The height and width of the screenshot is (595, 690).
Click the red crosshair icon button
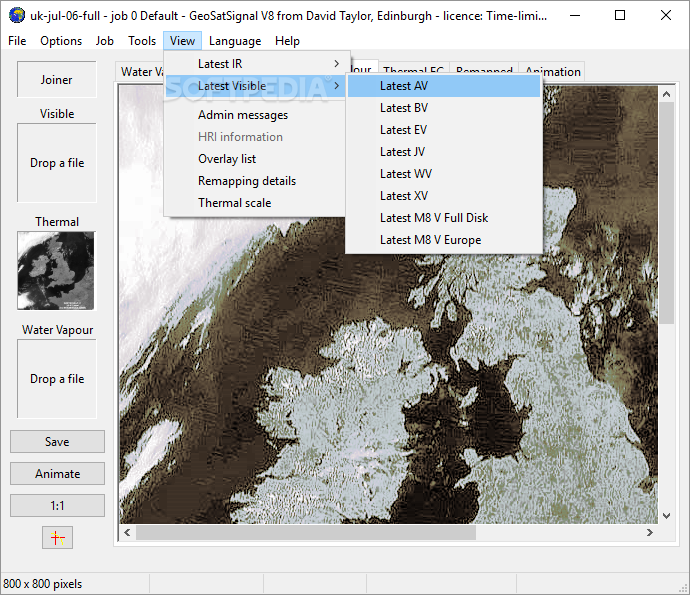pos(57,537)
